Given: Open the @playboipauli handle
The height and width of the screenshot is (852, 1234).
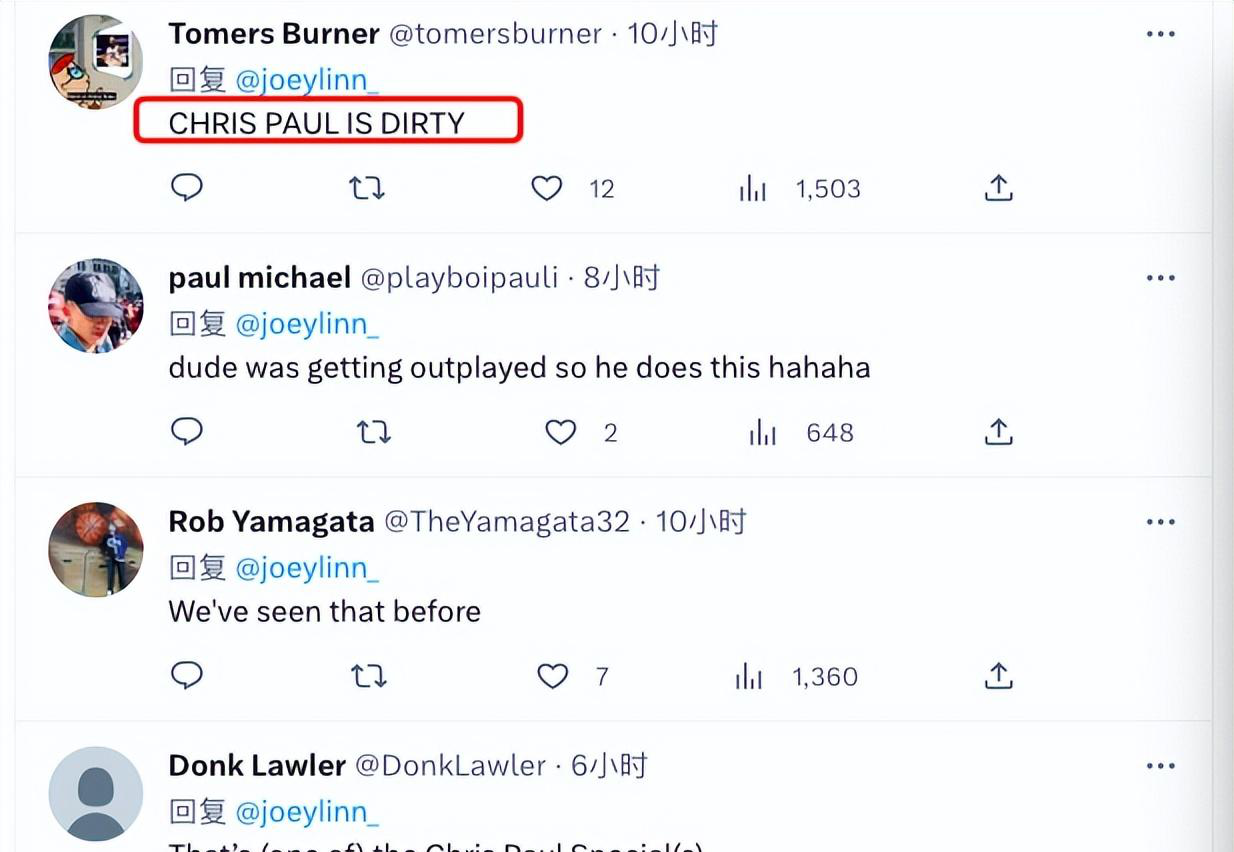Looking at the screenshot, I should click(x=459, y=278).
